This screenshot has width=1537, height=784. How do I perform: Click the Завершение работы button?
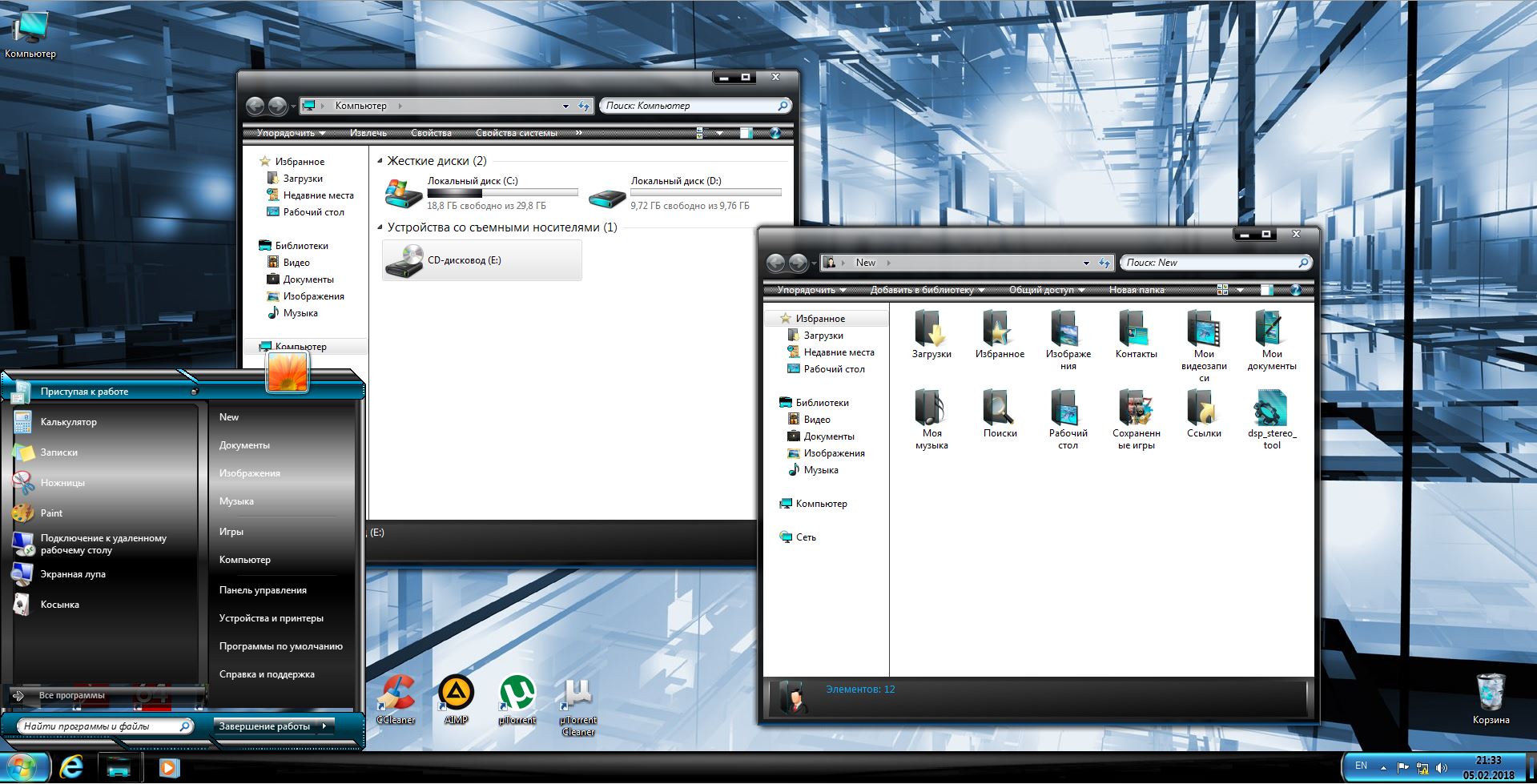264,726
